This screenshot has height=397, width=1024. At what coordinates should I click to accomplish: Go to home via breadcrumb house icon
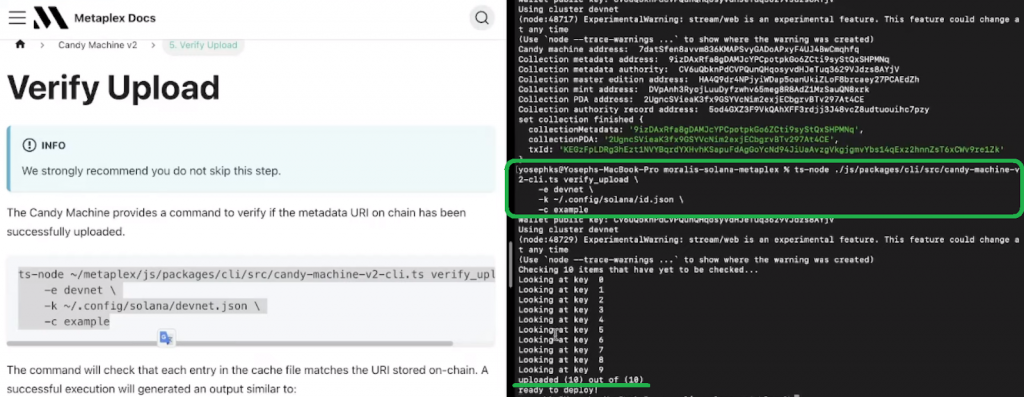20,44
